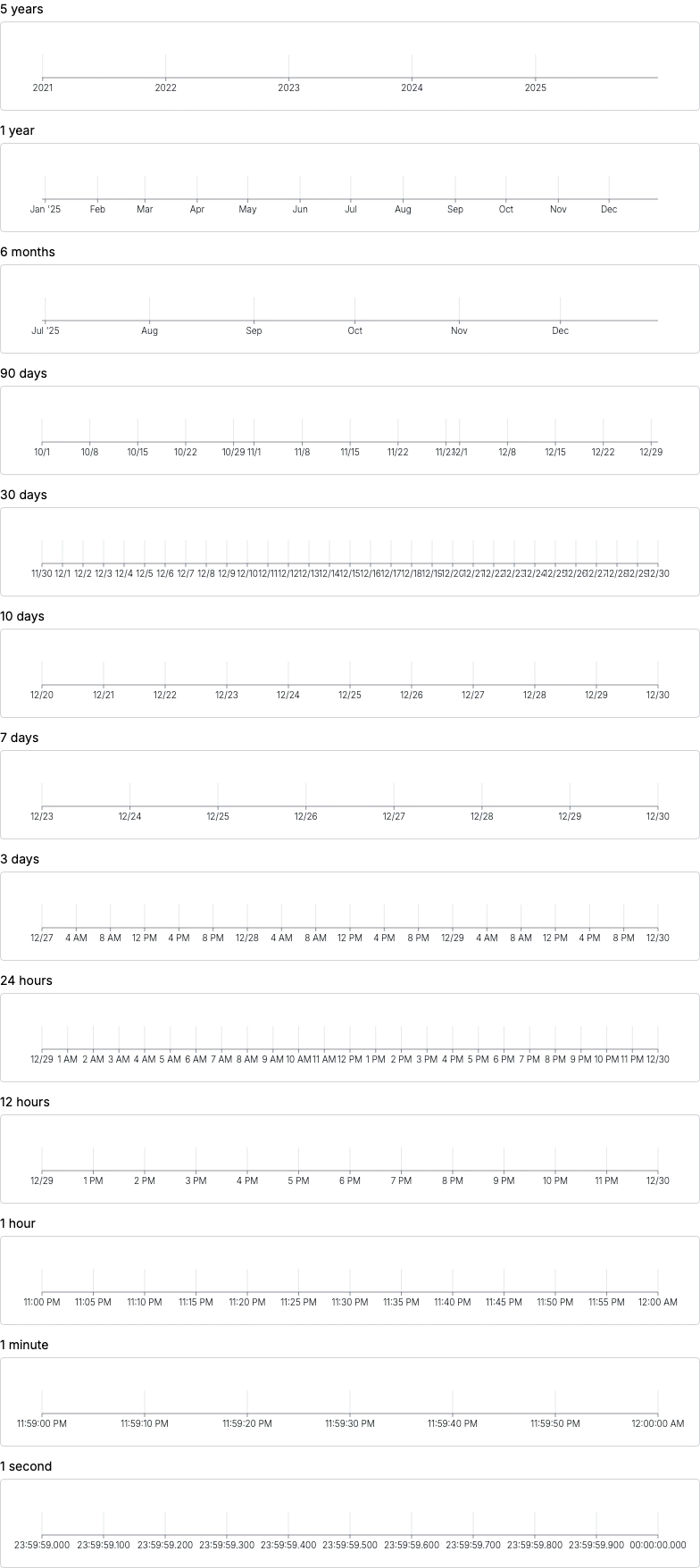Screen dimensions: 700x1568
Task: Select the 10/22 axis label
Action: point(186,452)
